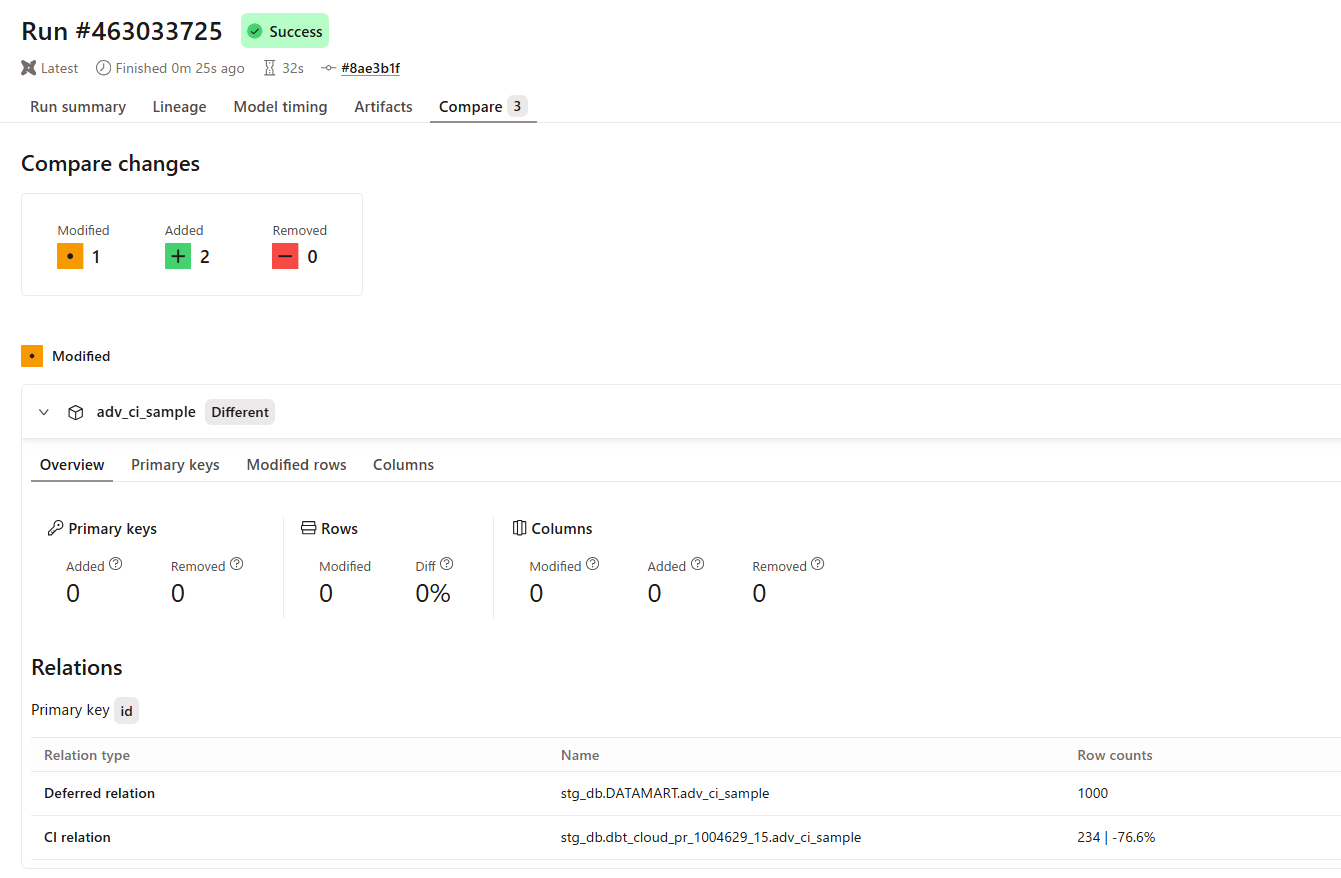1341x878 pixels.
Task: Click the Success status badge
Action: click(285, 31)
